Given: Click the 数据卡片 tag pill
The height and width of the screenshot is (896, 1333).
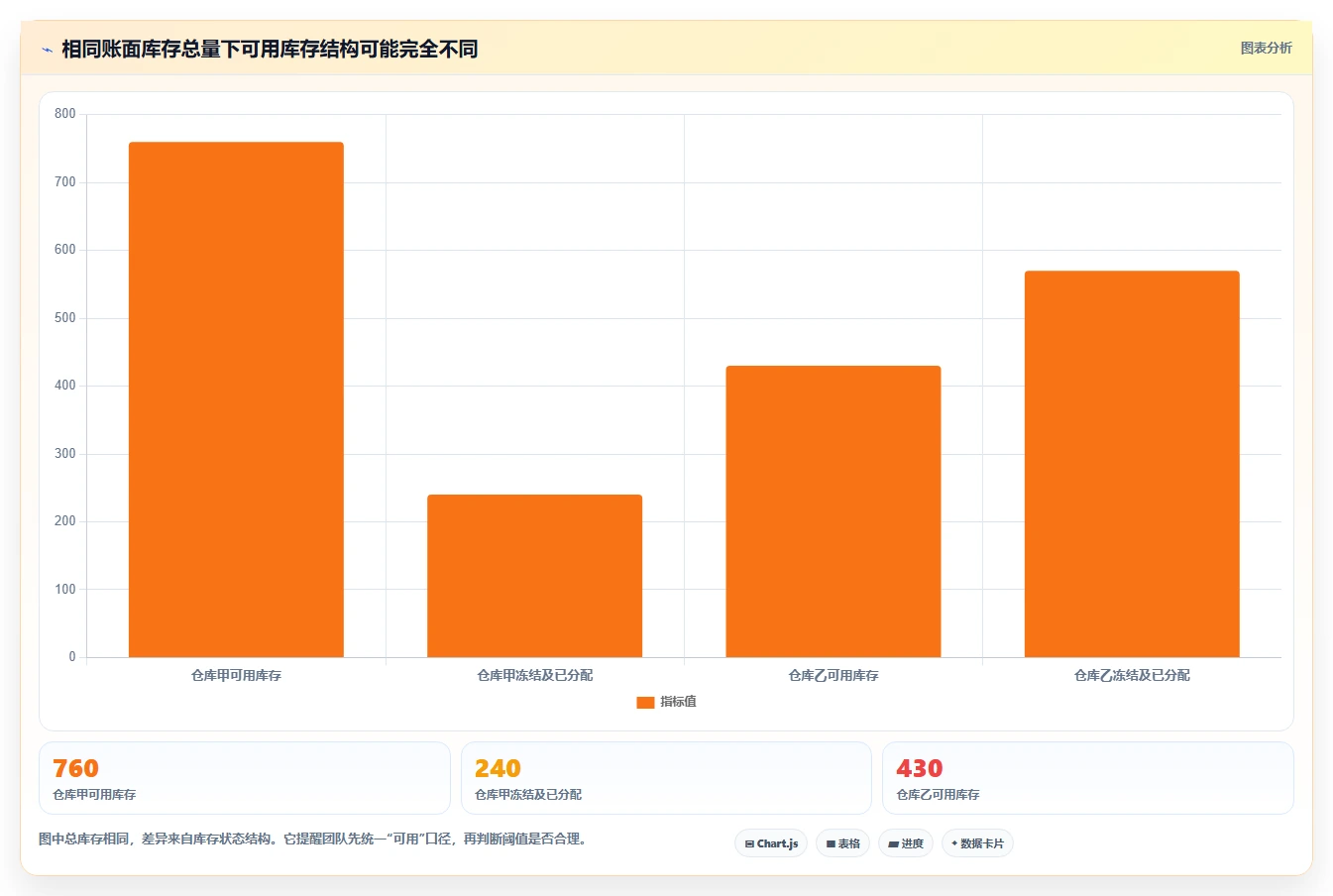Looking at the screenshot, I should [x=977, y=843].
